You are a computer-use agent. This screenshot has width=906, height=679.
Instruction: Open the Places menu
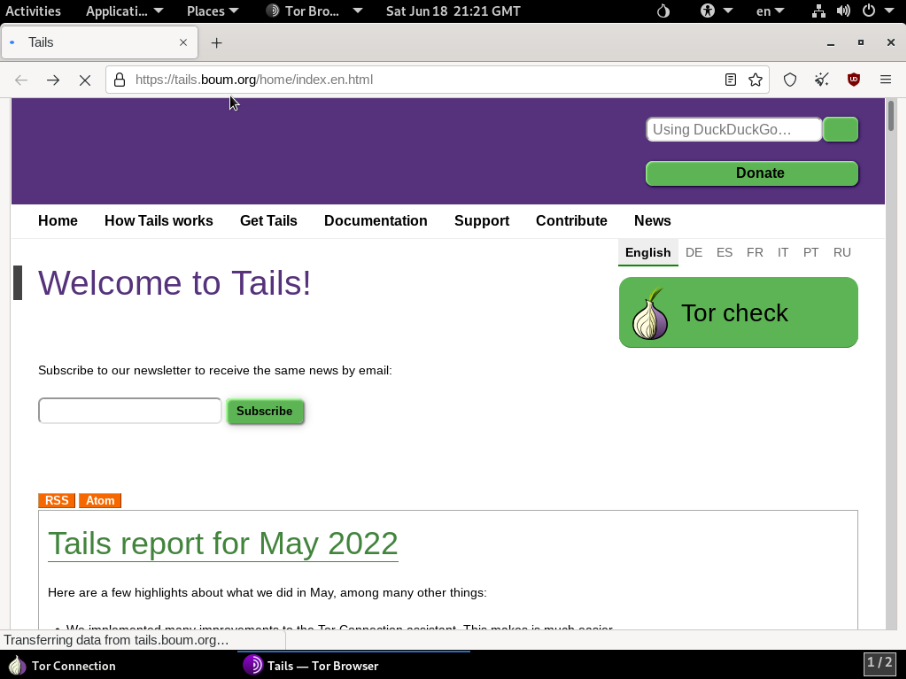212,11
